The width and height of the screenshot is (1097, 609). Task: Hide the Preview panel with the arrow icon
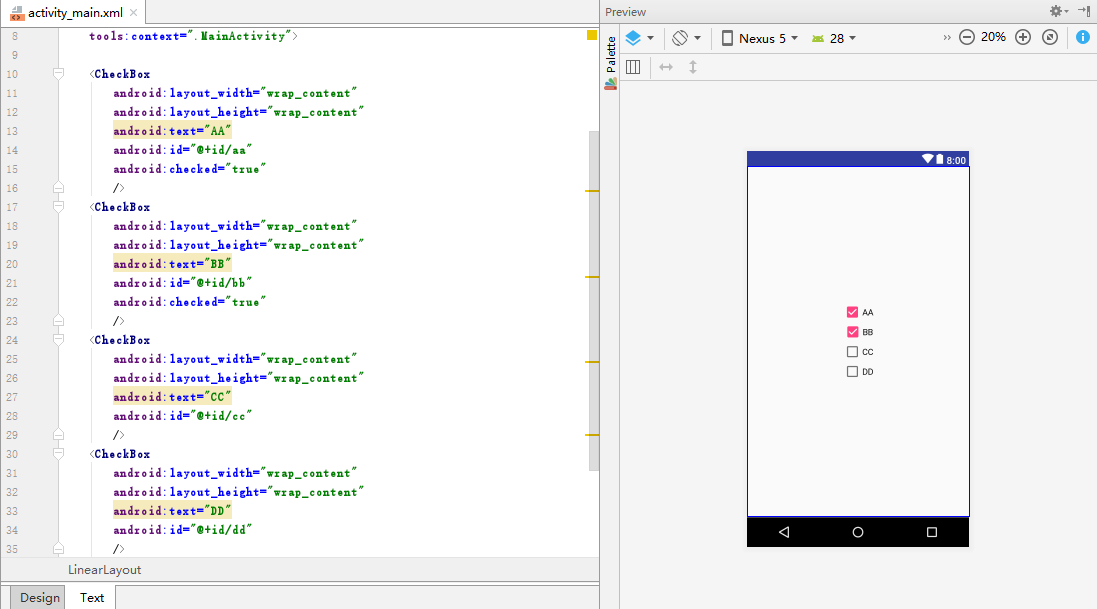(1084, 11)
